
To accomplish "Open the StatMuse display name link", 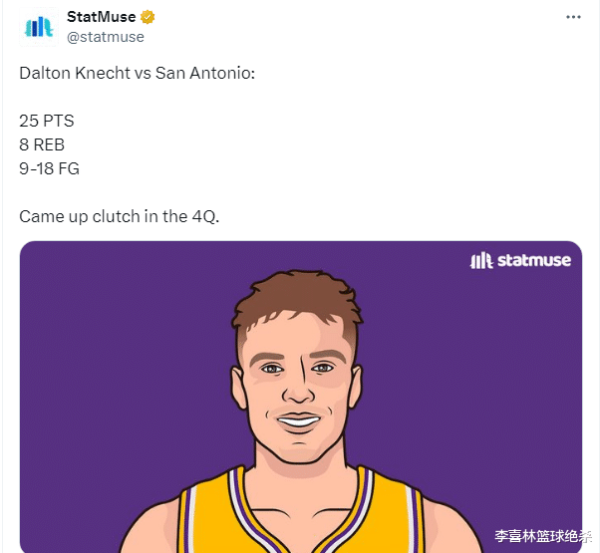I will click(101, 17).
